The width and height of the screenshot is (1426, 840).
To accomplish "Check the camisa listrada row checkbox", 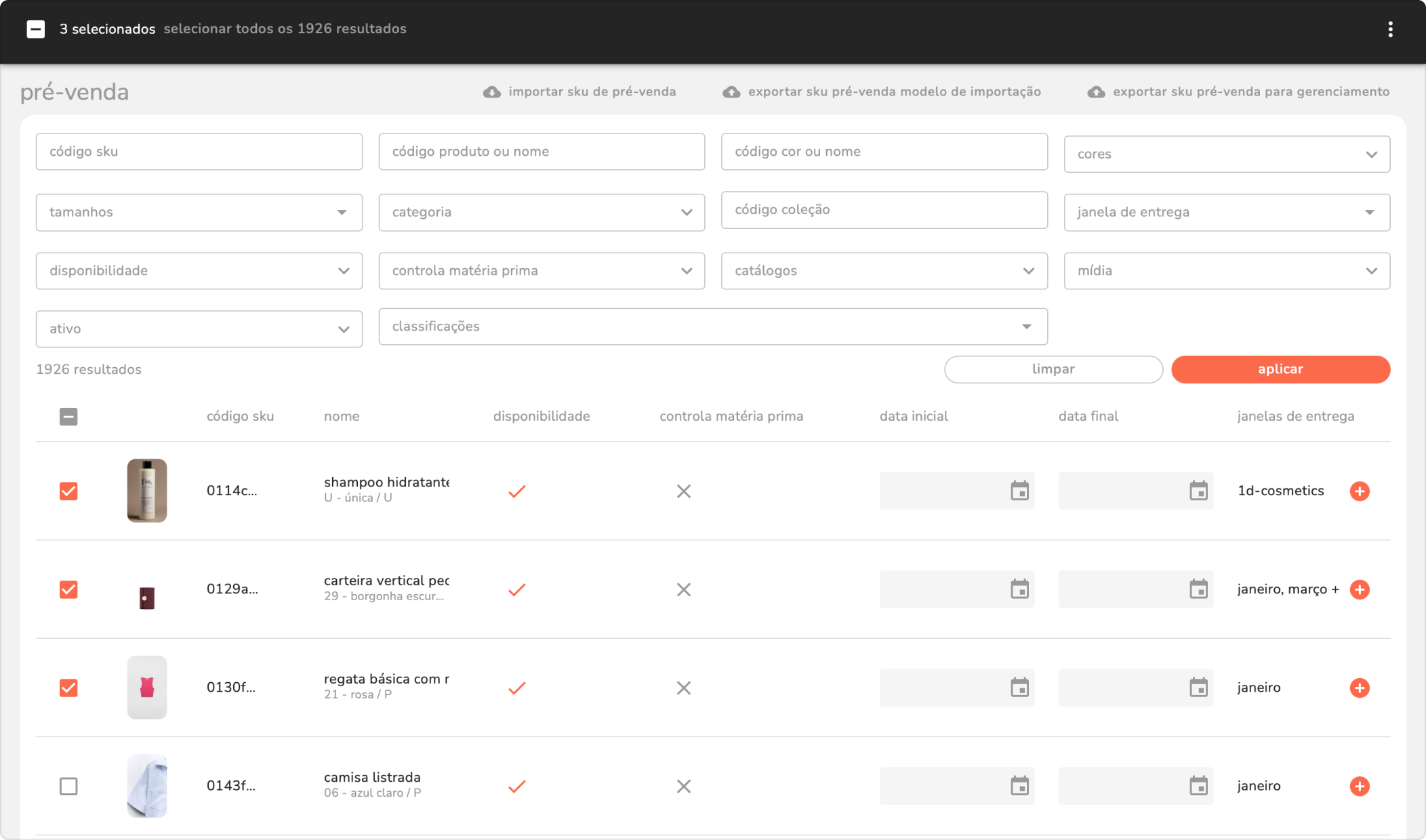I will point(68,786).
